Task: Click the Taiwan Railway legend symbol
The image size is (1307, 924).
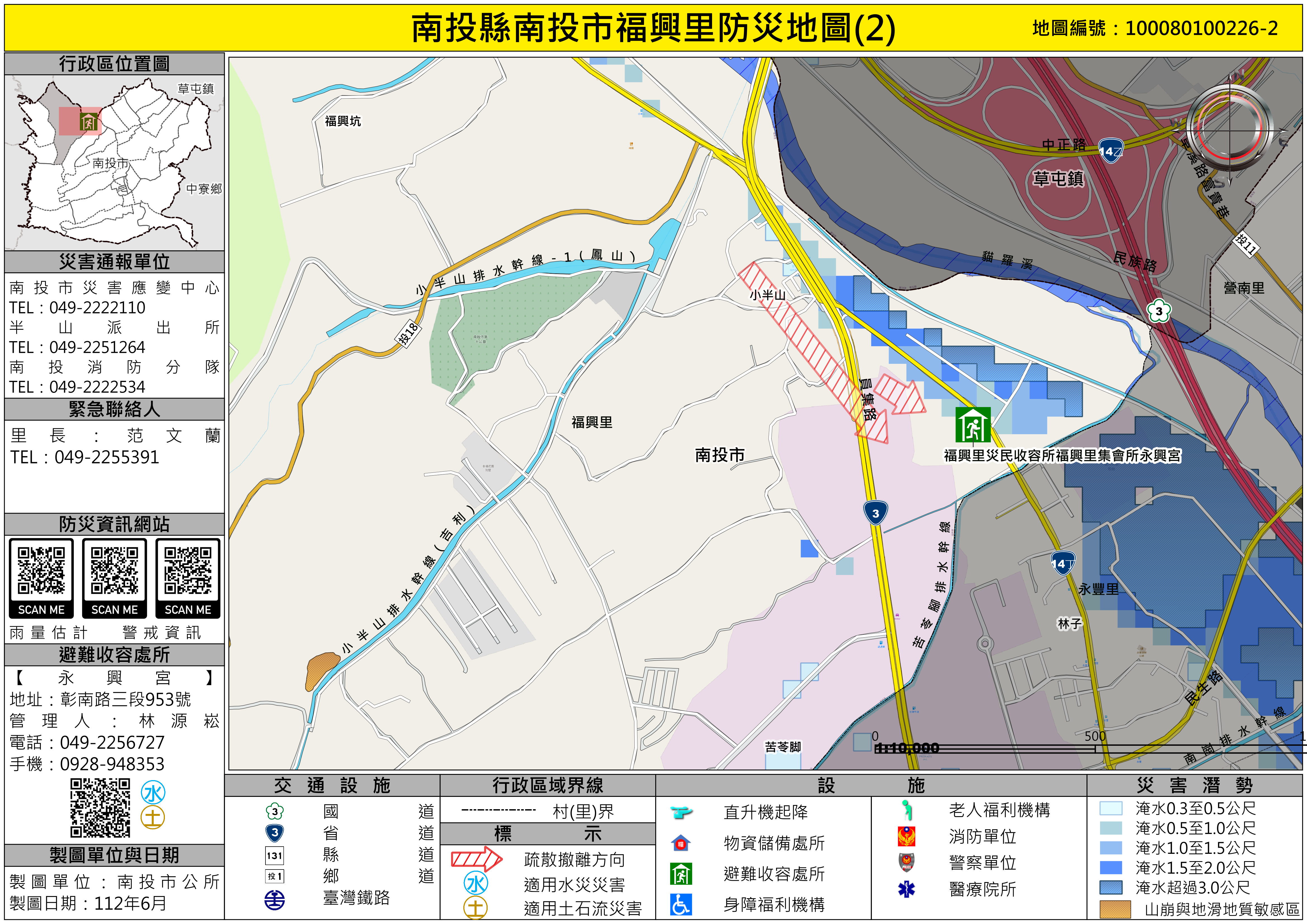Action: tap(275, 899)
